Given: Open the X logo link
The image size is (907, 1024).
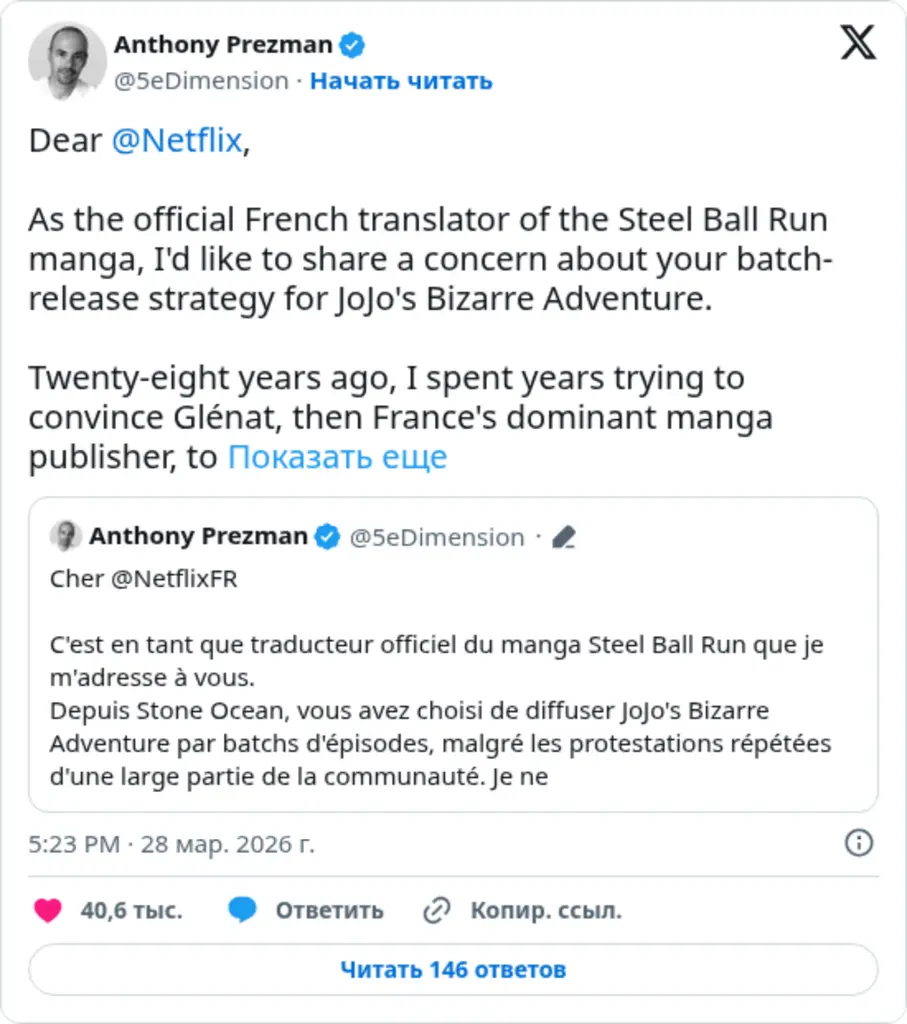Looking at the screenshot, I should pos(858,43).
